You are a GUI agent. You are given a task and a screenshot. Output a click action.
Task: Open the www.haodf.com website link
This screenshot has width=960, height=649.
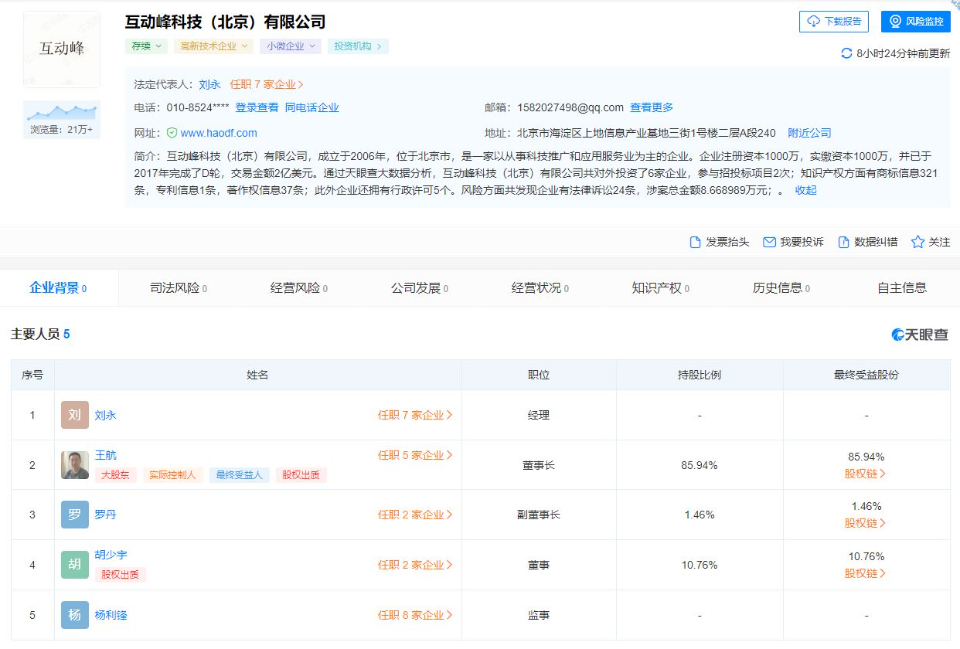219,133
